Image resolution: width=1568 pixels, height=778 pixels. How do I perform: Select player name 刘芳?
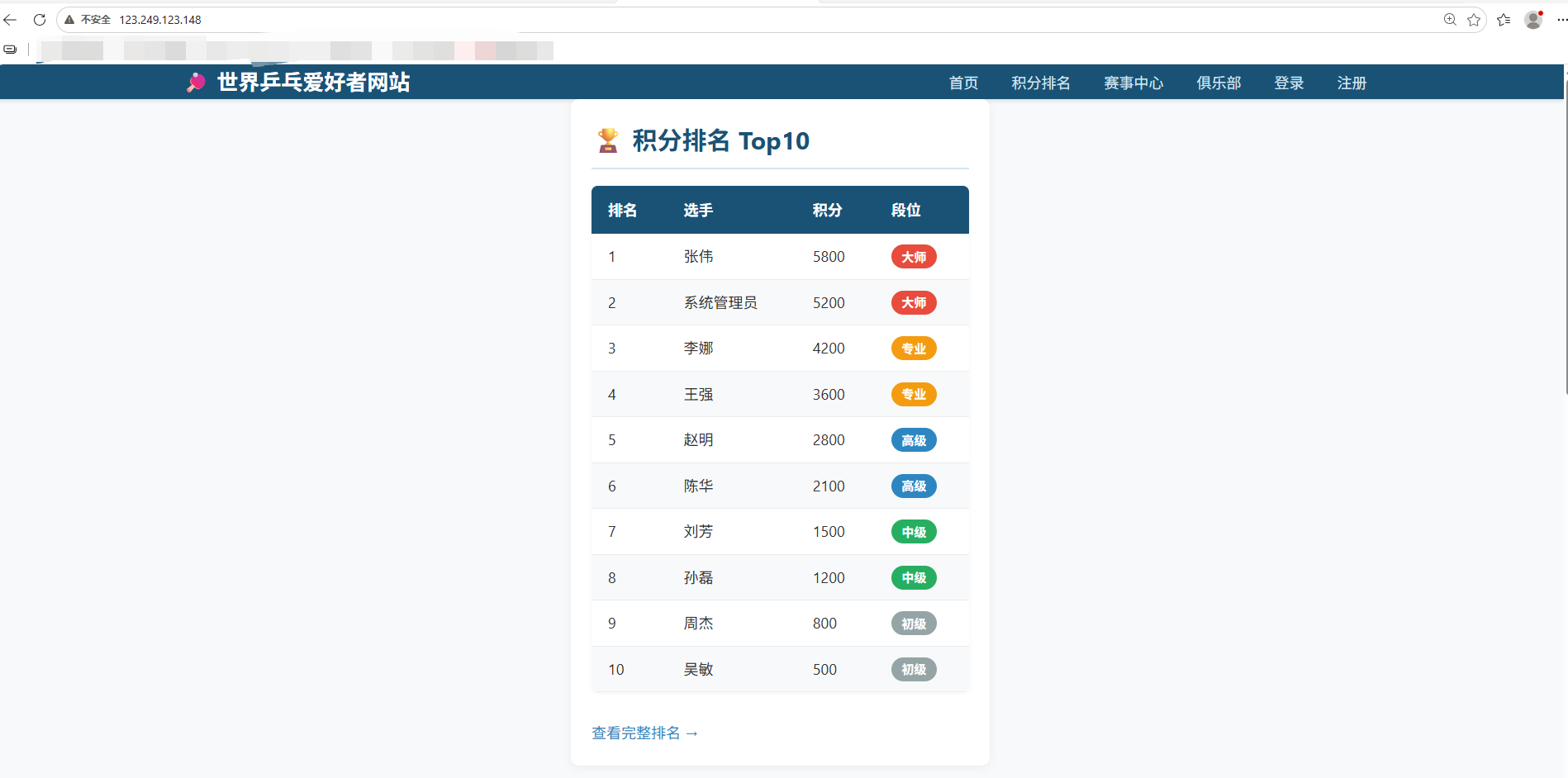[x=698, y=532]
